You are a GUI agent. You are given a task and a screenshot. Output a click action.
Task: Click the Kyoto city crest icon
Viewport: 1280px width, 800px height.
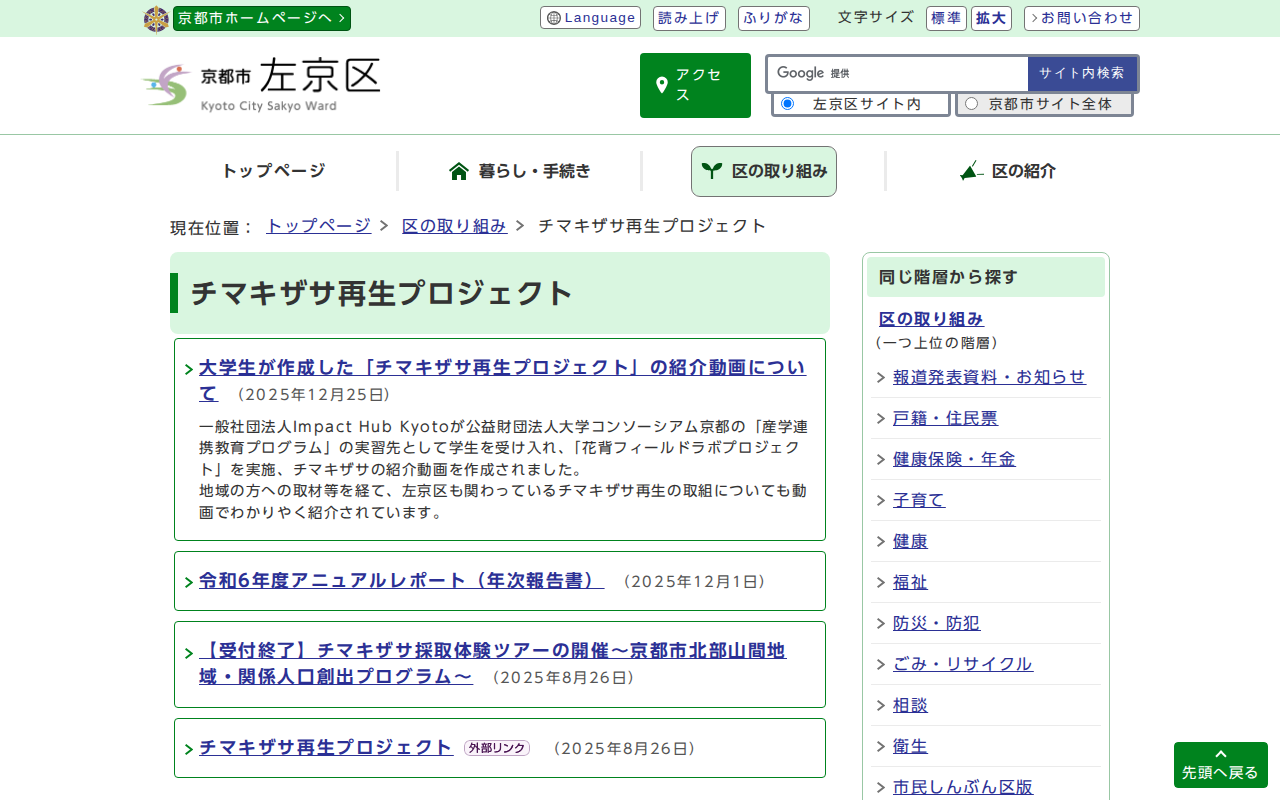coord(156,19)
